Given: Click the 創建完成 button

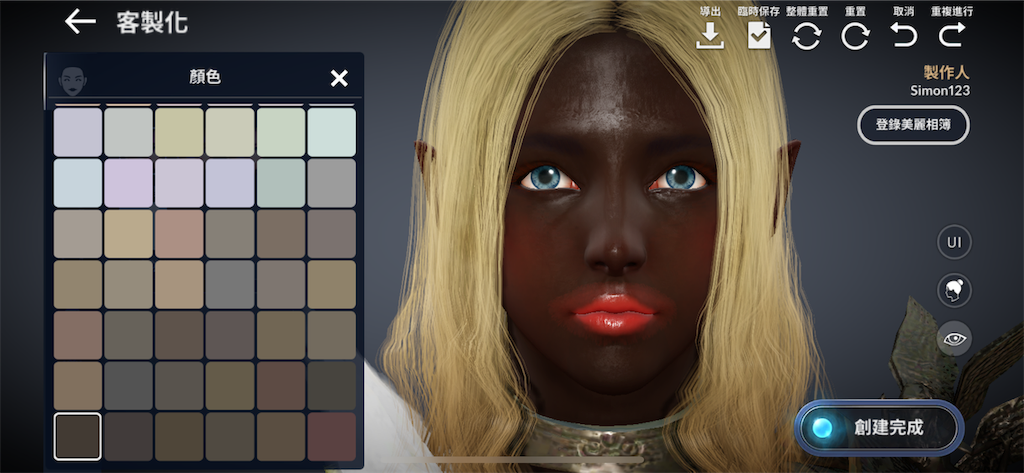Looking at the screenshot, I should (879, 428).
